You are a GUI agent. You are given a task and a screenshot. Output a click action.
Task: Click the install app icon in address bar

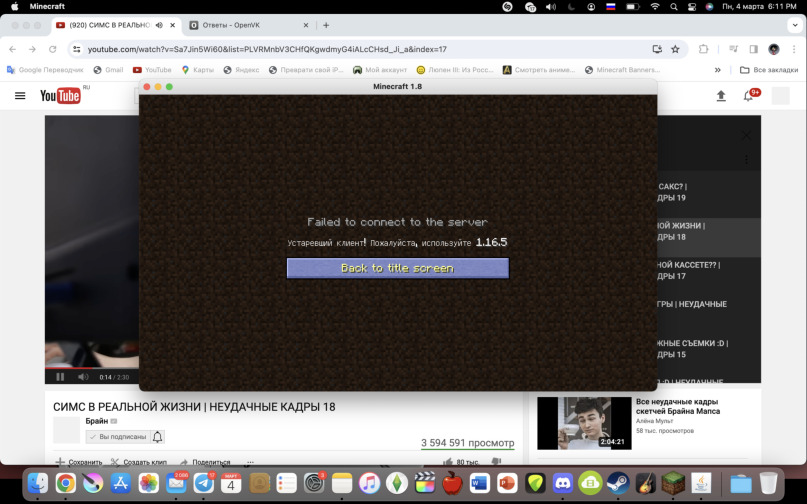coord(657,49)
